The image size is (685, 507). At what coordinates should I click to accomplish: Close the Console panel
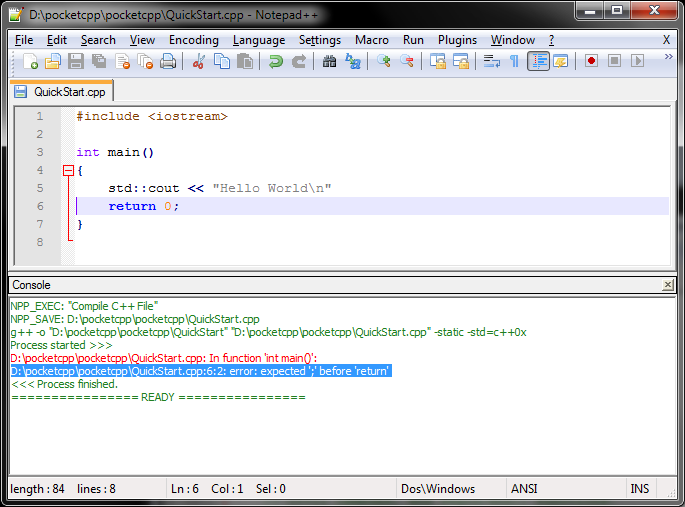click(x=668, y=285)
